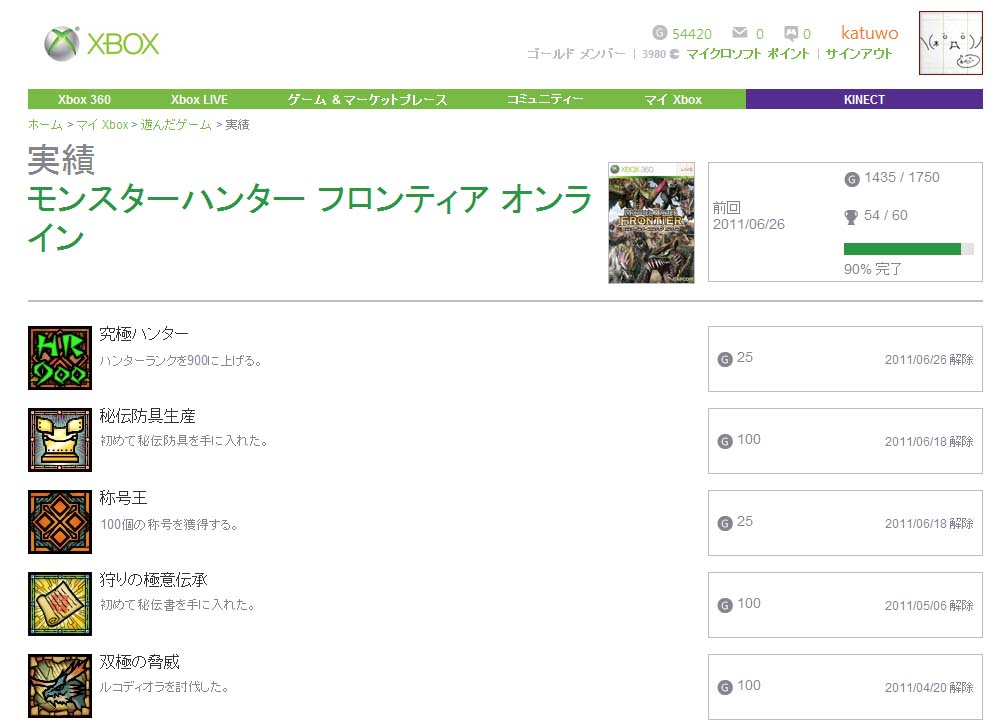Click the サインアウト link
This screenshot has height=725, width=996.
pos(859,54)
